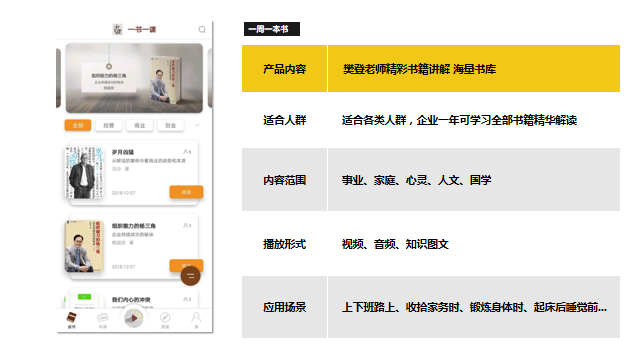The image size is (640, 360).
Task: Click the 上下班路上、收拾家务时 cell
Action: pyautogui.click(x=474, y=307)
